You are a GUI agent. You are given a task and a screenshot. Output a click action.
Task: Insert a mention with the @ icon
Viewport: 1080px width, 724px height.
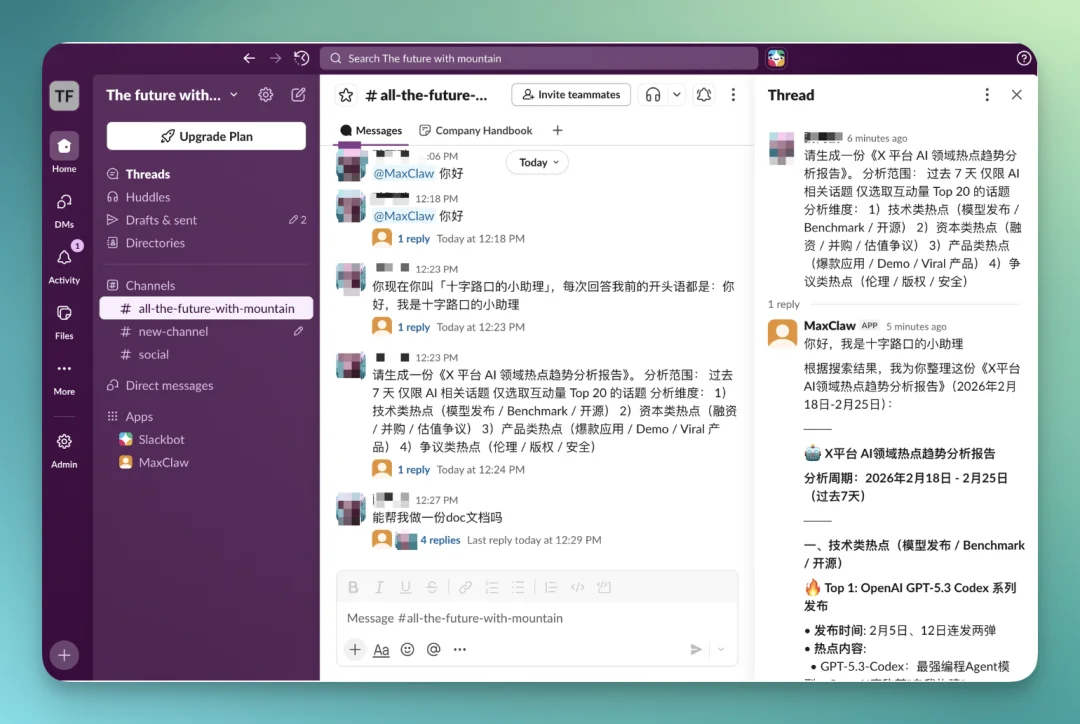[433, 649]
